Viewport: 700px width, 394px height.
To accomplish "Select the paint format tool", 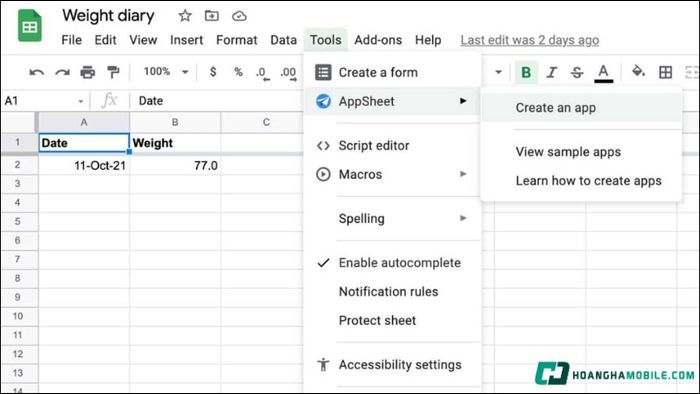I will [x=113, y=72].
